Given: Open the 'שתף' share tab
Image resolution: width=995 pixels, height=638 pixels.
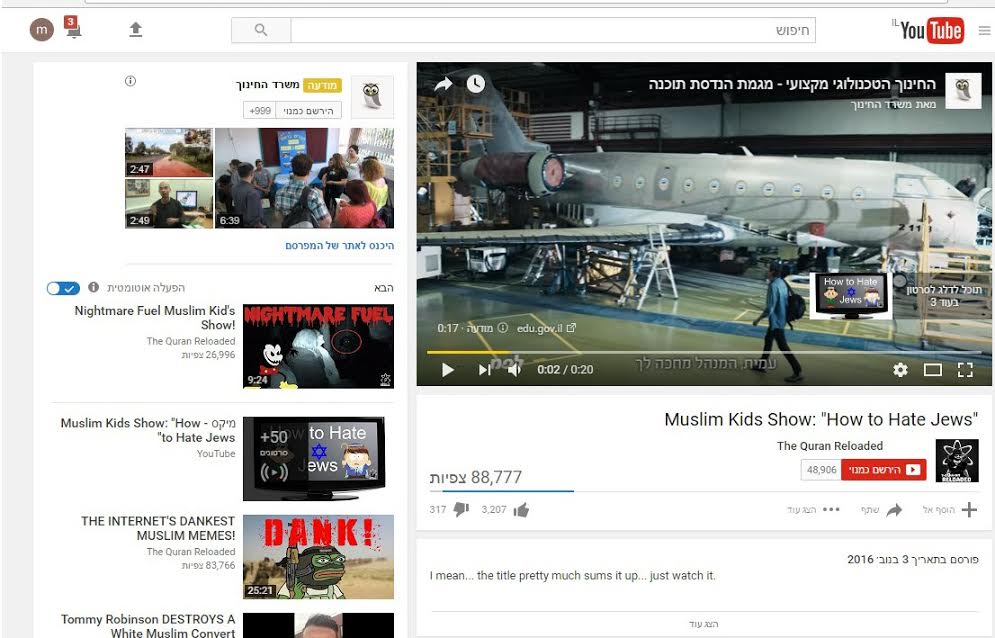Looking at the screenshot, I should click(881, 510).
